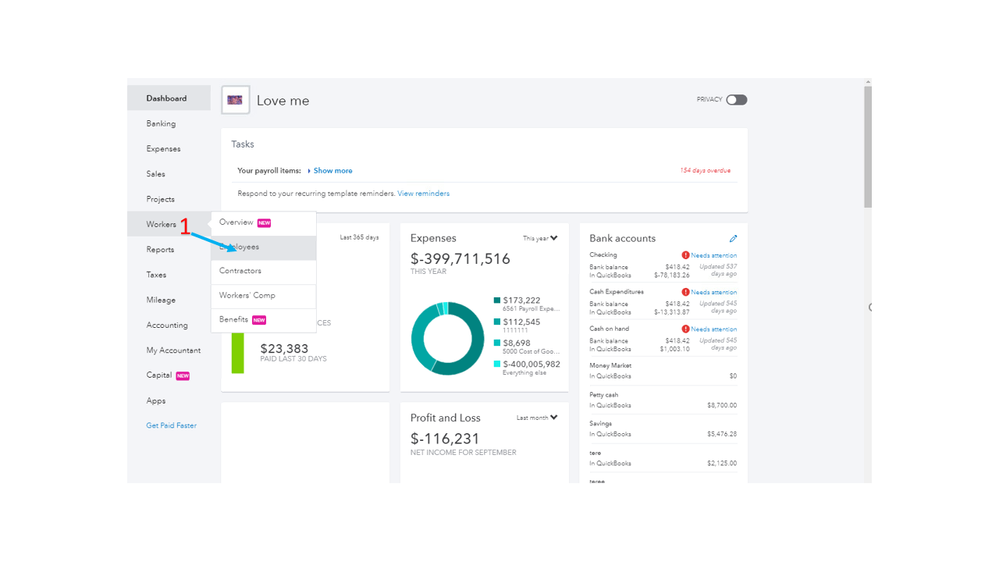The height and width of the screenshot is (562, 999).
Task: Choose Contractors in Workers submenu
Action: click(x=264, y=271)
